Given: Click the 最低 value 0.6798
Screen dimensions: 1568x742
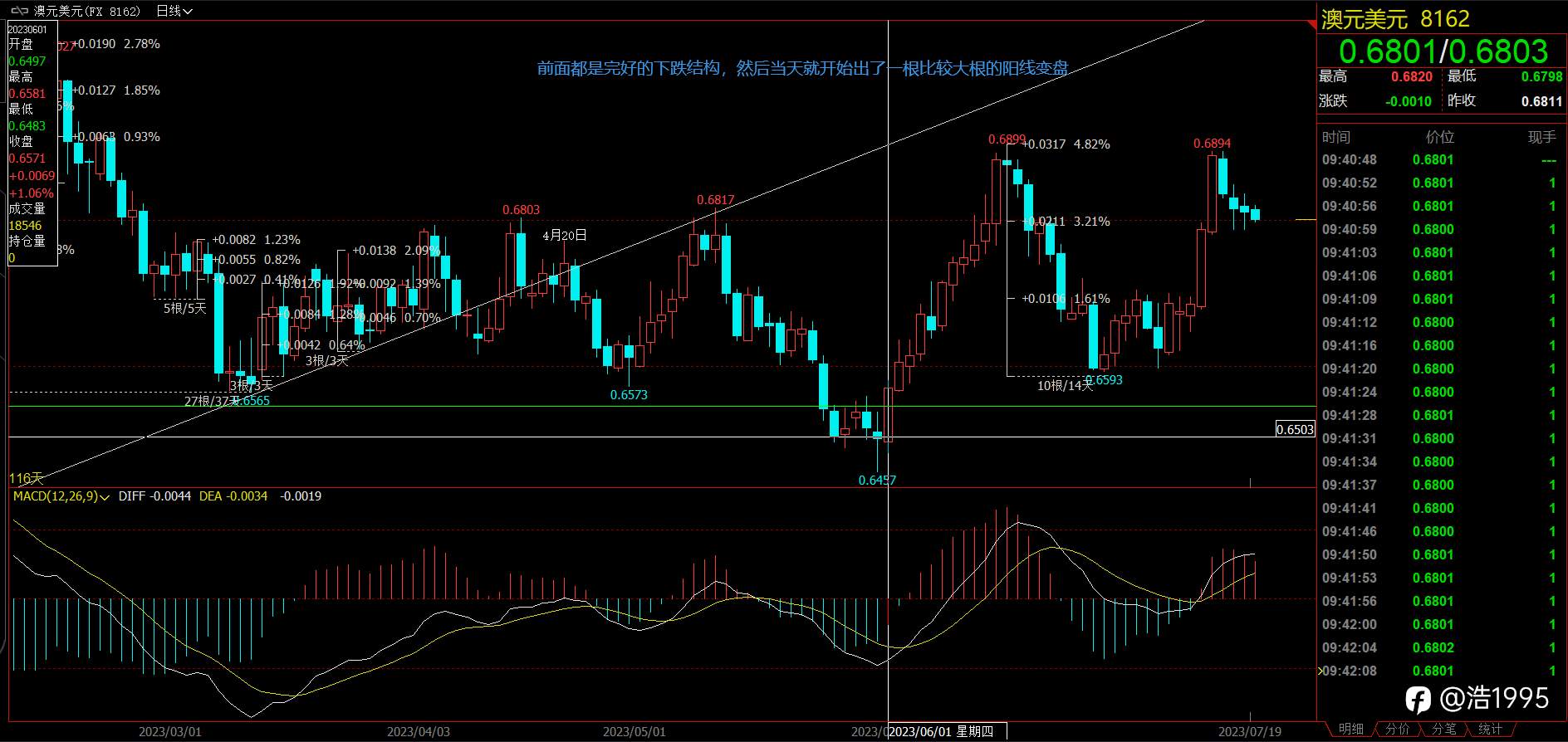Looking at the screenshot, I should tap(1541, 76).
